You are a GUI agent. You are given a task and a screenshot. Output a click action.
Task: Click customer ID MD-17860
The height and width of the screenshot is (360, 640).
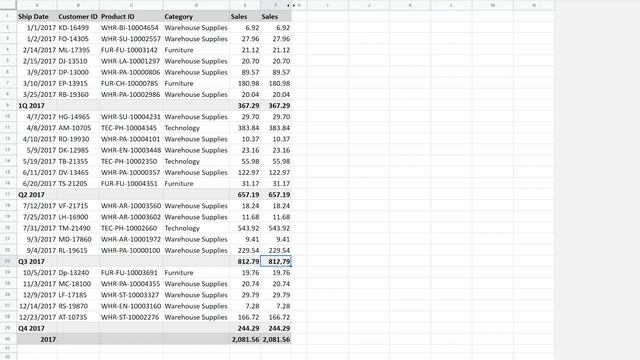pos(75,239)
